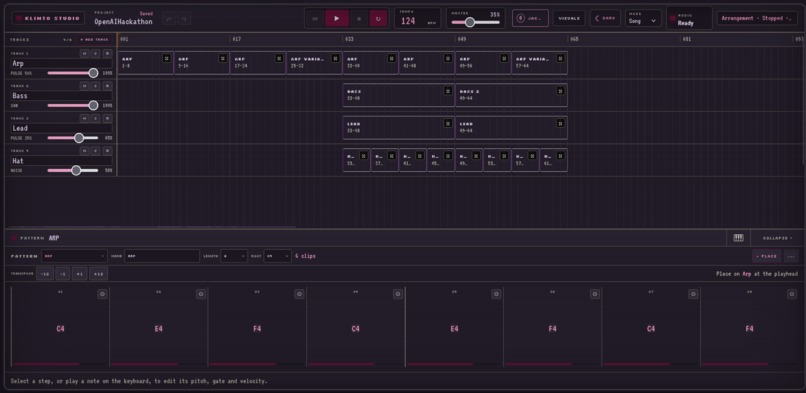Delete the Lead track
Viewport: 806px width, 393px height.
click(107, 118)
